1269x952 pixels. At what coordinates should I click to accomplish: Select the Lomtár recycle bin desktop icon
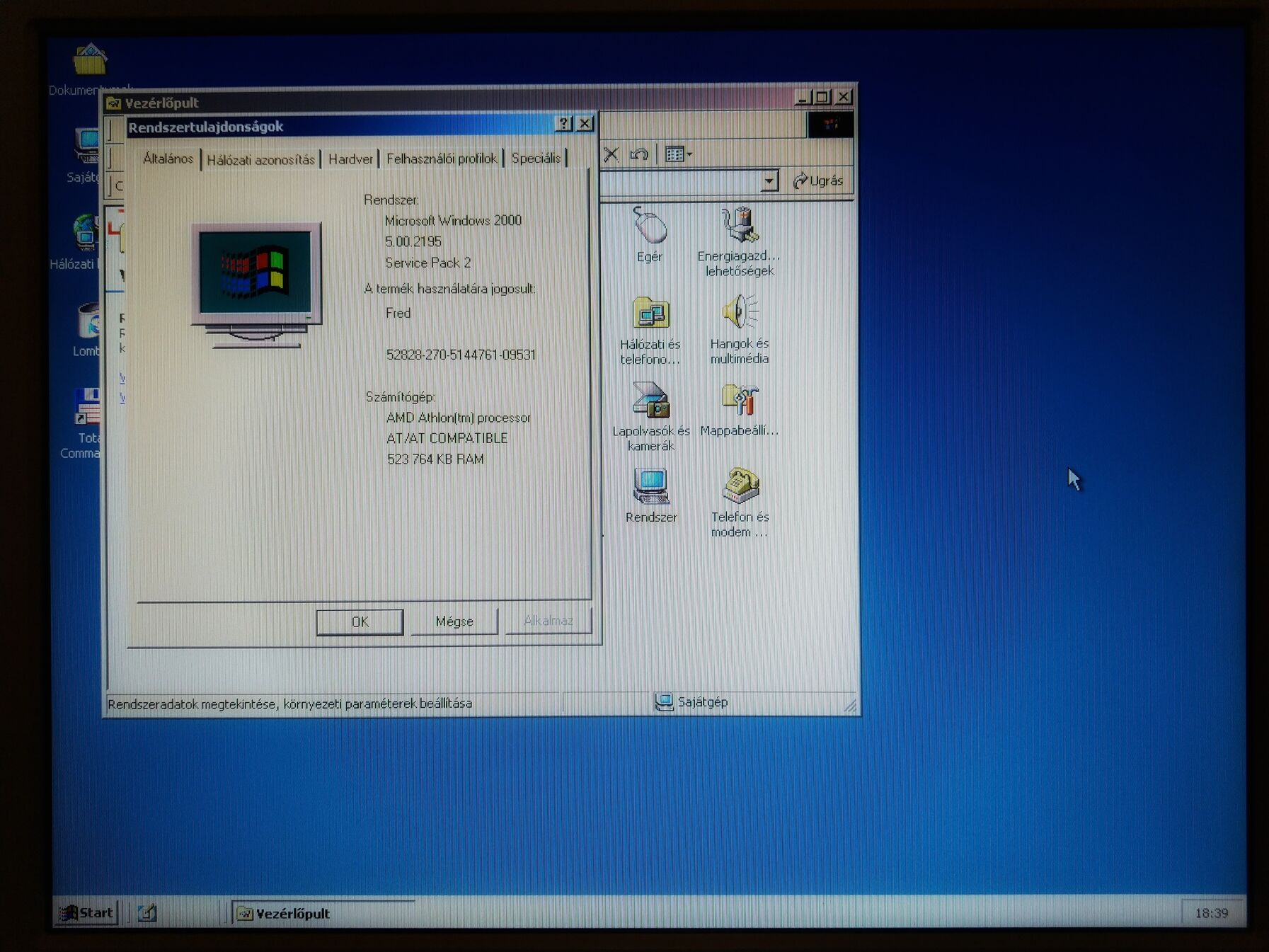coord(88,330)
